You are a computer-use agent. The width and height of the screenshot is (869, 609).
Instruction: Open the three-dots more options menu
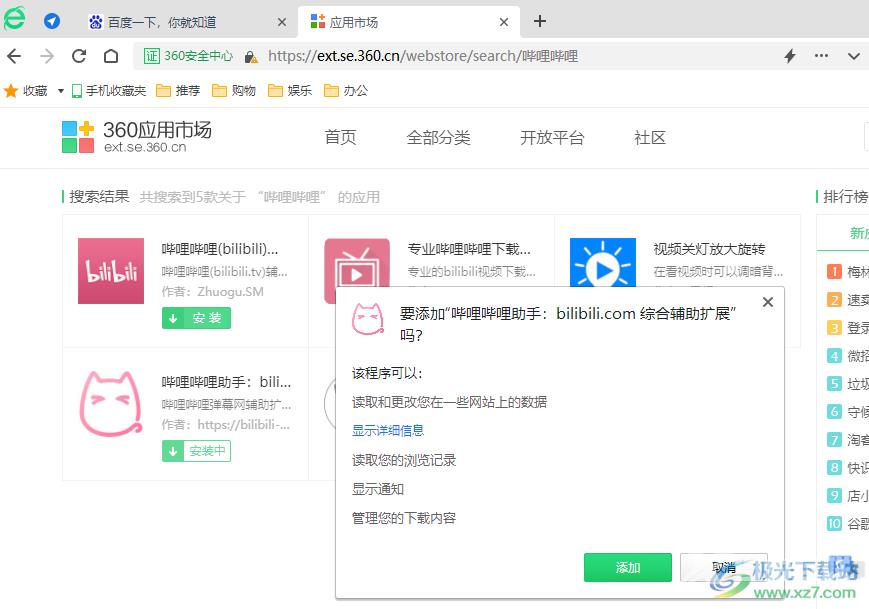click(821, 55)
